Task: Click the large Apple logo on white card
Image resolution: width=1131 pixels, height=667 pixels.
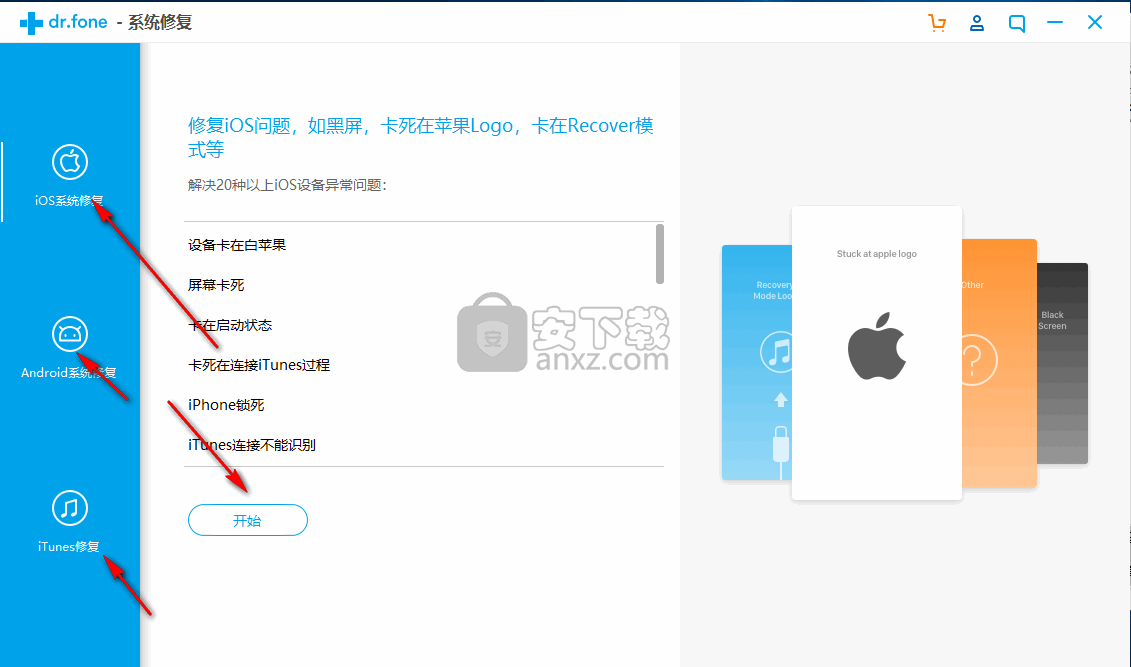Action: (876, 346)
